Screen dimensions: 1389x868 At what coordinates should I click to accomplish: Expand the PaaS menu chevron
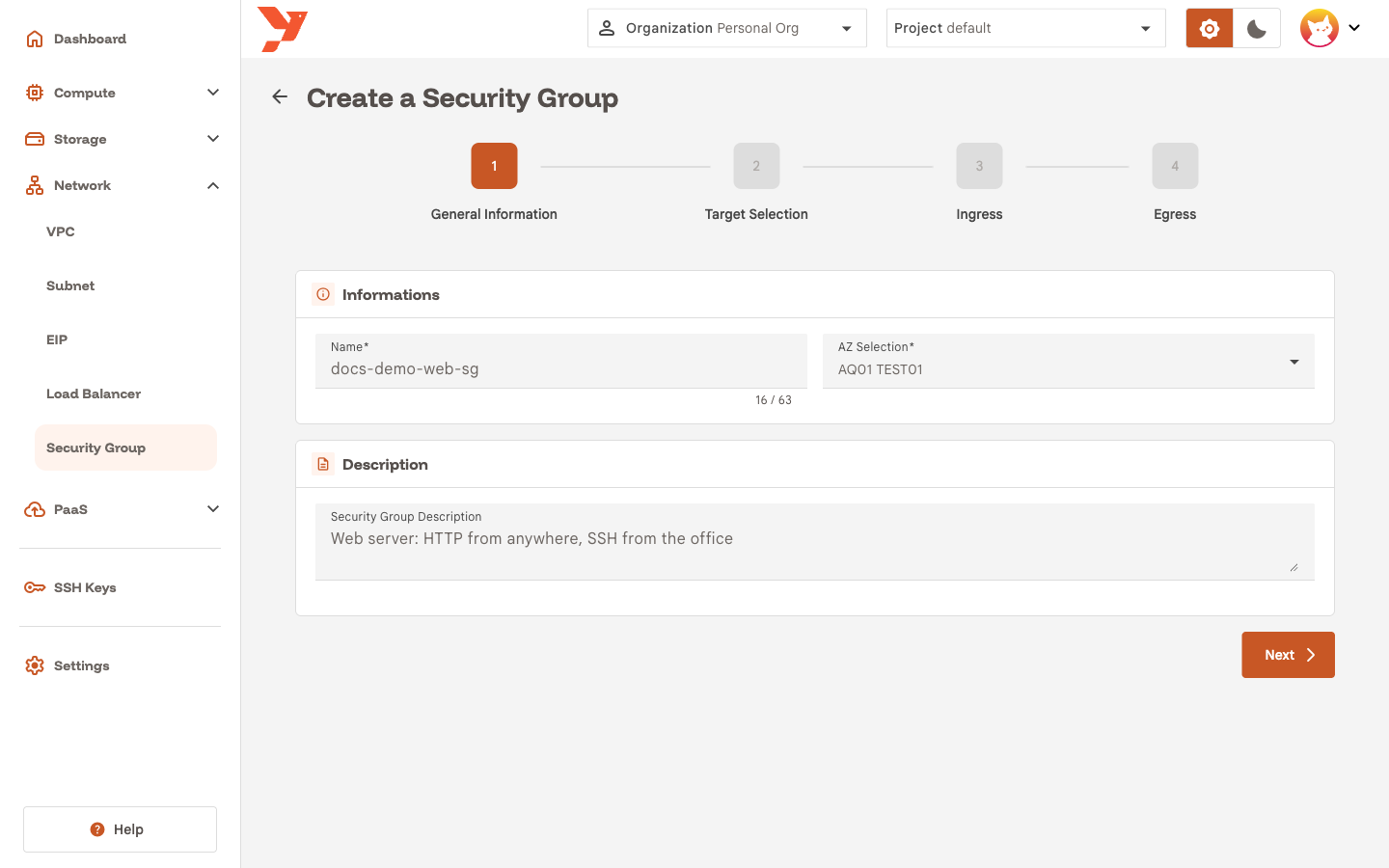point(213,509)
